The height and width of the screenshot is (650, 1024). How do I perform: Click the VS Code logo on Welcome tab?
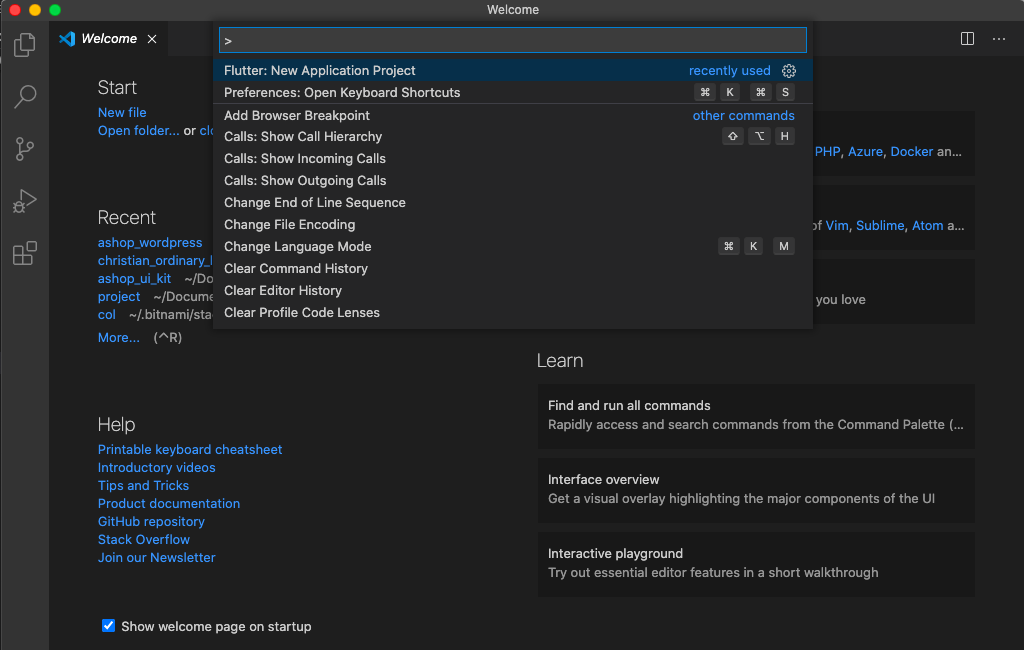67,39
